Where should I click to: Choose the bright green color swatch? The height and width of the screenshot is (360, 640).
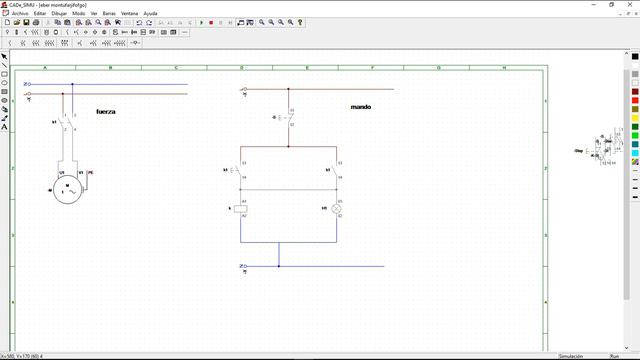click(x=635, y=136)
